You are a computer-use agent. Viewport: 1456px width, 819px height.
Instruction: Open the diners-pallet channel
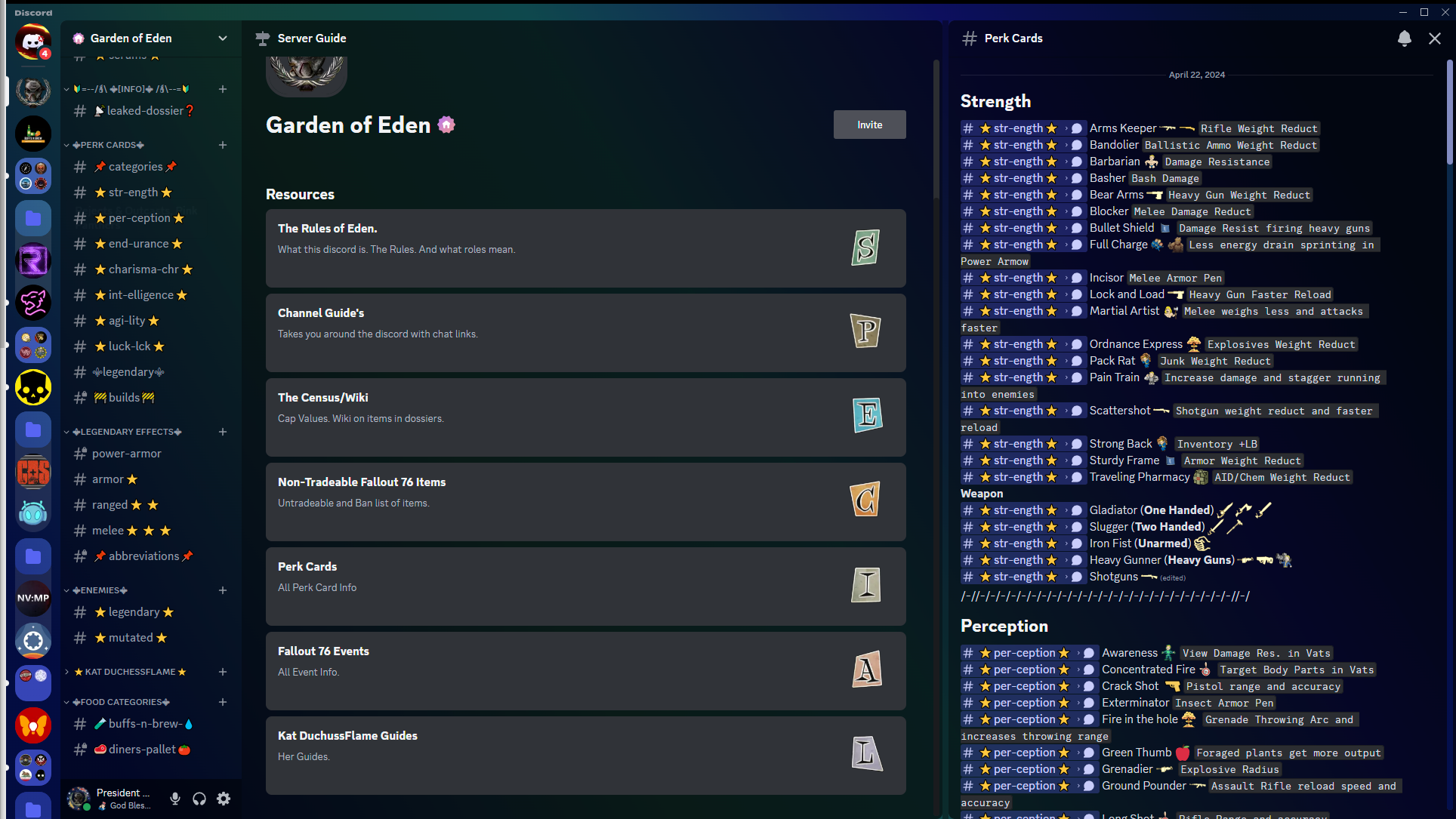point(150,750)
